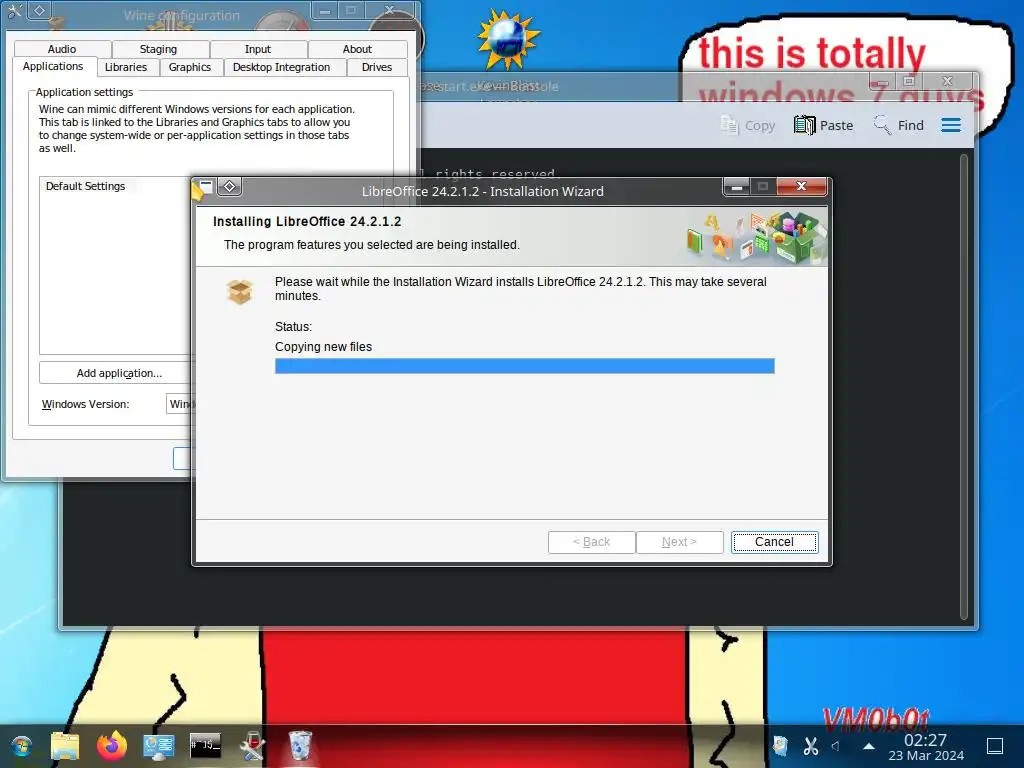Click LibreOffice banner graphic in installer
The image size is (1024, 768).
coord(756,238)
